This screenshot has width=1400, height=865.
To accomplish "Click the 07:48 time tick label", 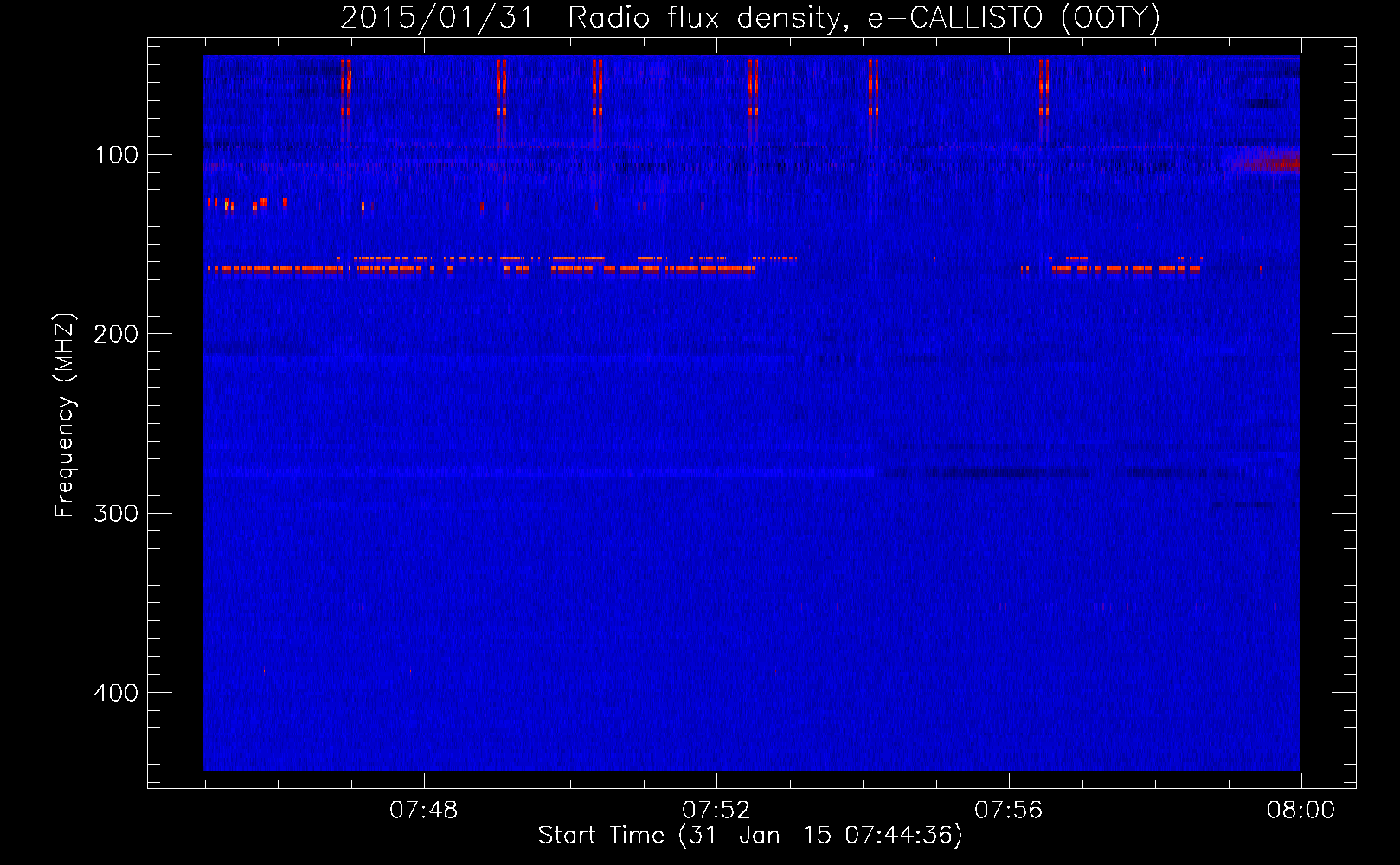I will point(423,811).
